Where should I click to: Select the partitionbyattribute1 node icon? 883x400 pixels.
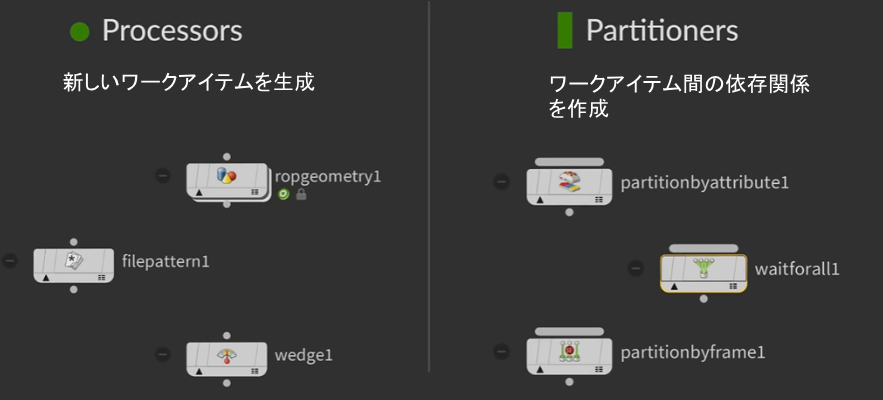(x=569, y=182)
